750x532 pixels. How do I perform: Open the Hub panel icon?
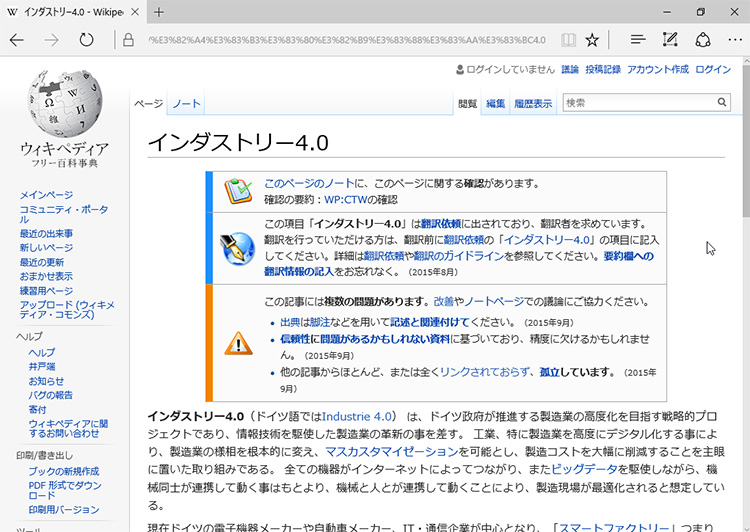pos(637,40)
